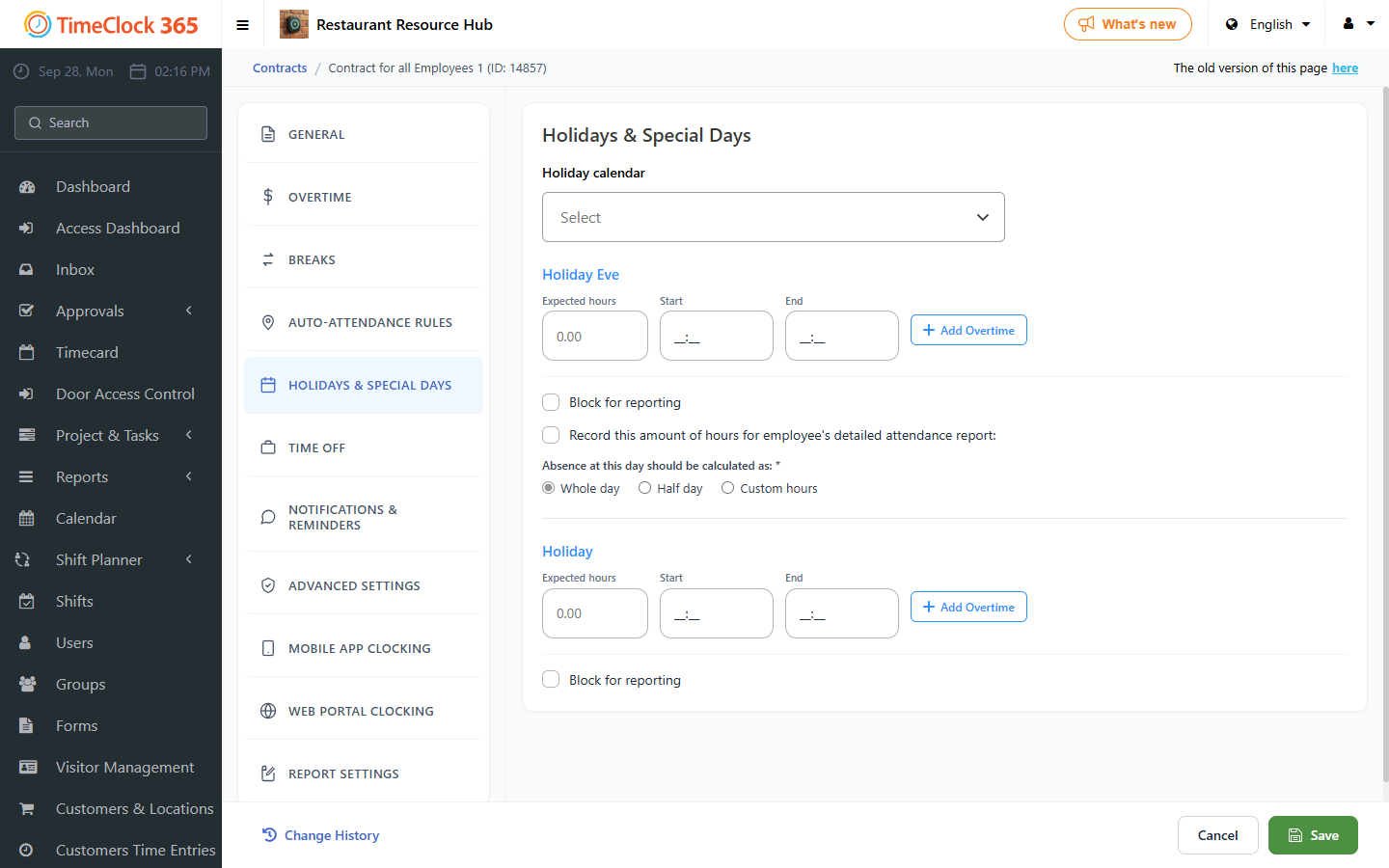Open Customers Time Entries menu item
Screen dimensions: 1389x868
(x=111, y=850)
